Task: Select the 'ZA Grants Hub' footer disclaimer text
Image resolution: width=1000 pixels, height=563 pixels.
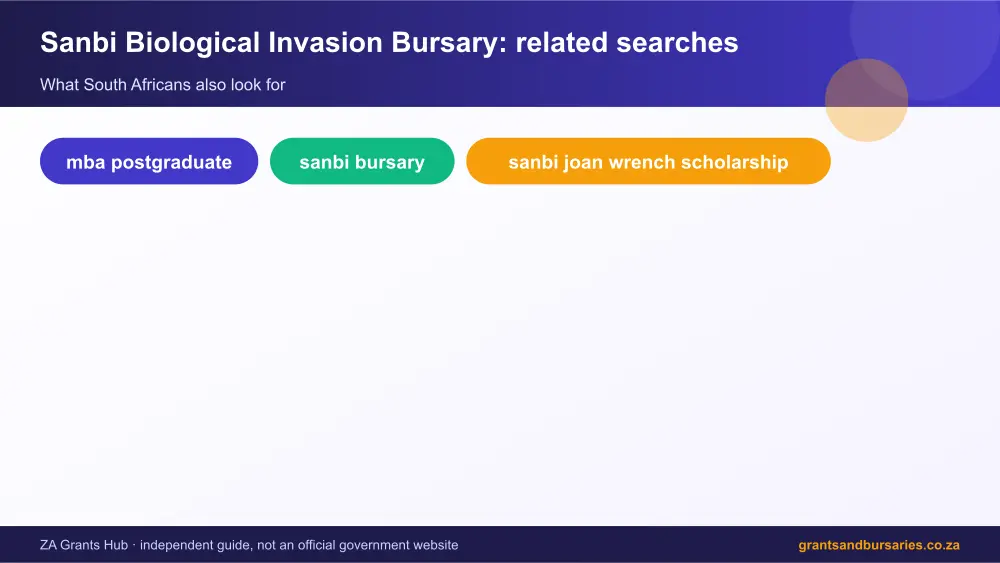Action: (x=249, y=545)
